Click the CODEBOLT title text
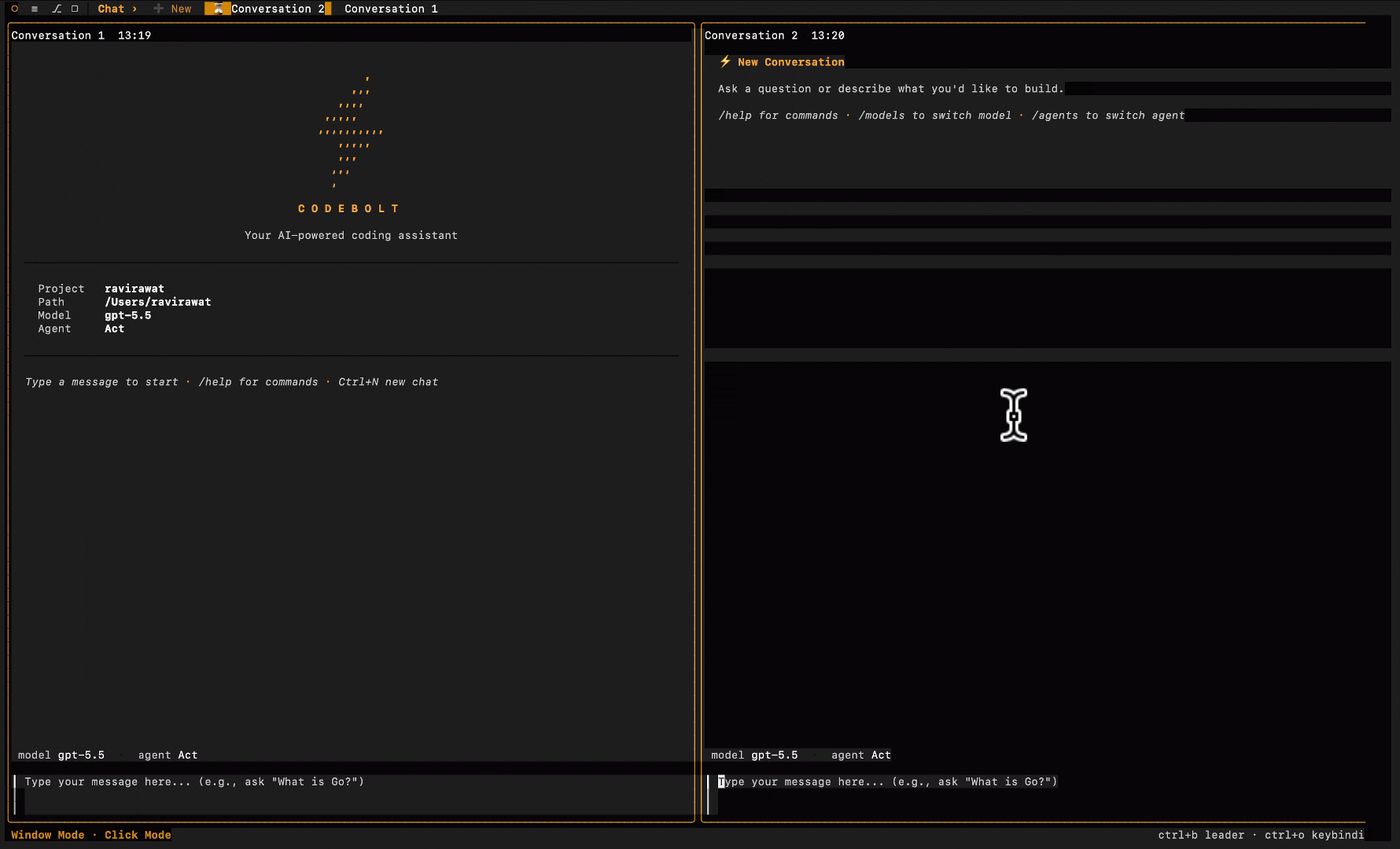This screenshot has height=849, width=1400. click(348, 208)
